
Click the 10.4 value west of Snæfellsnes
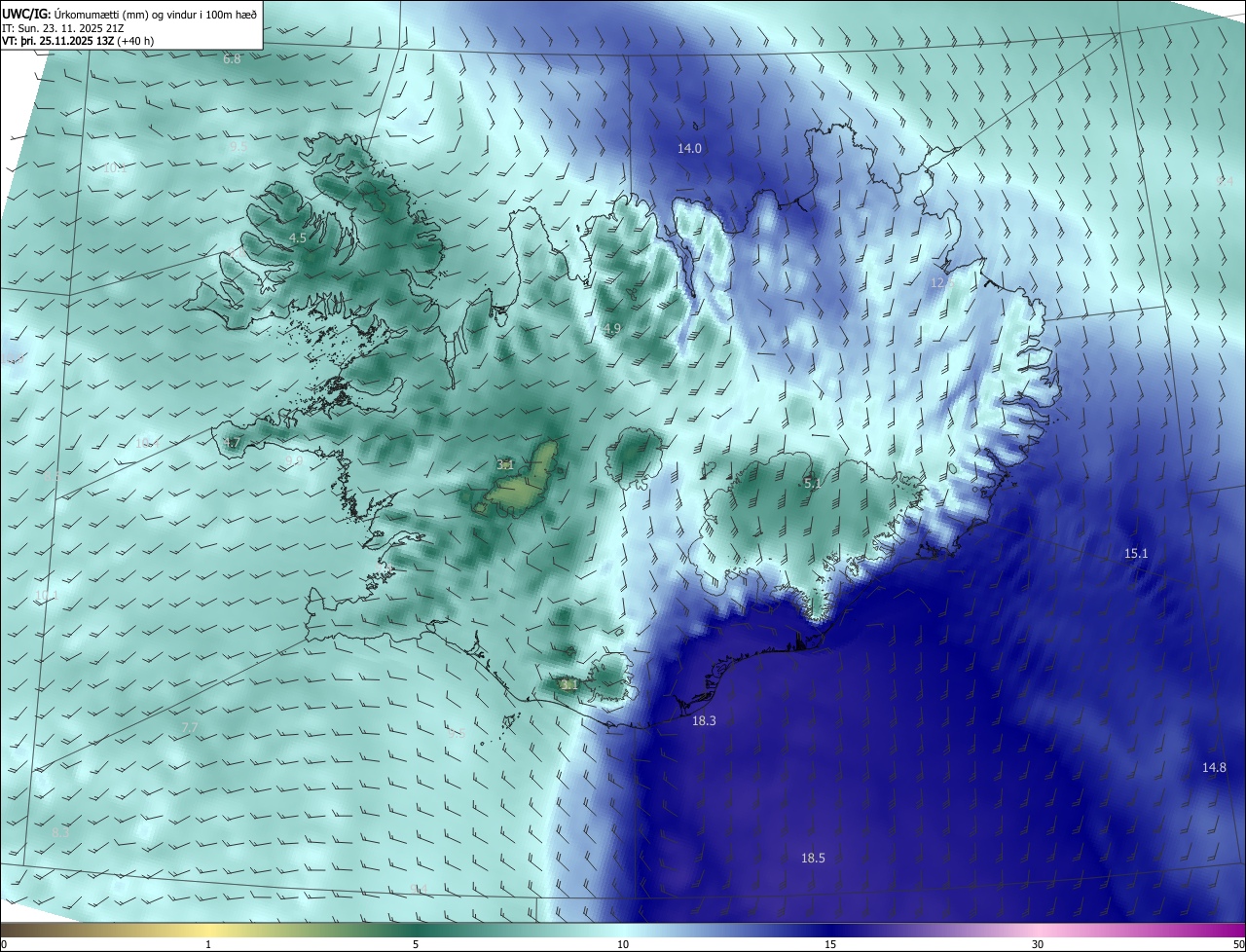147,443
